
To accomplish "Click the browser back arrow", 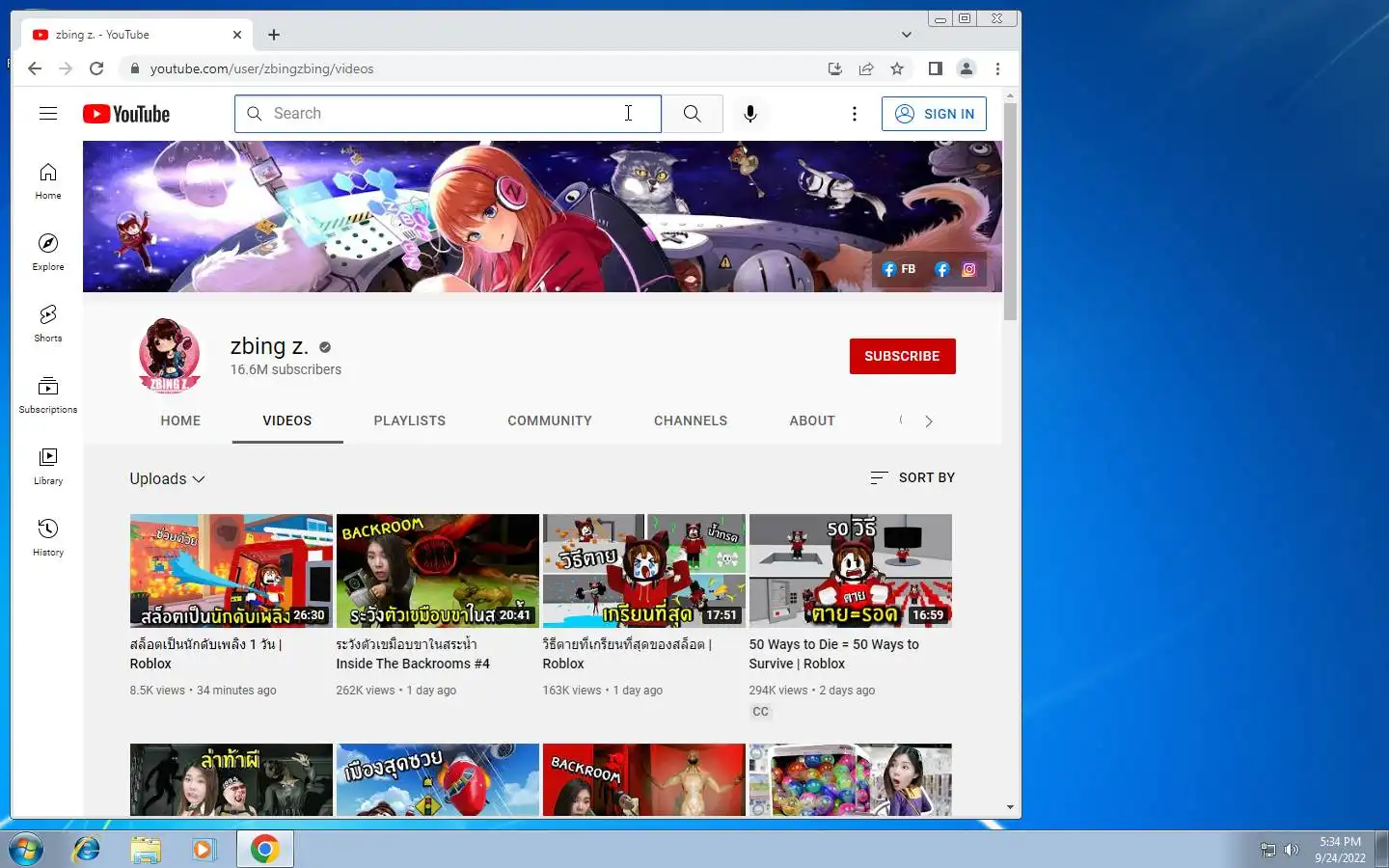I will click(x=35, y=68).
